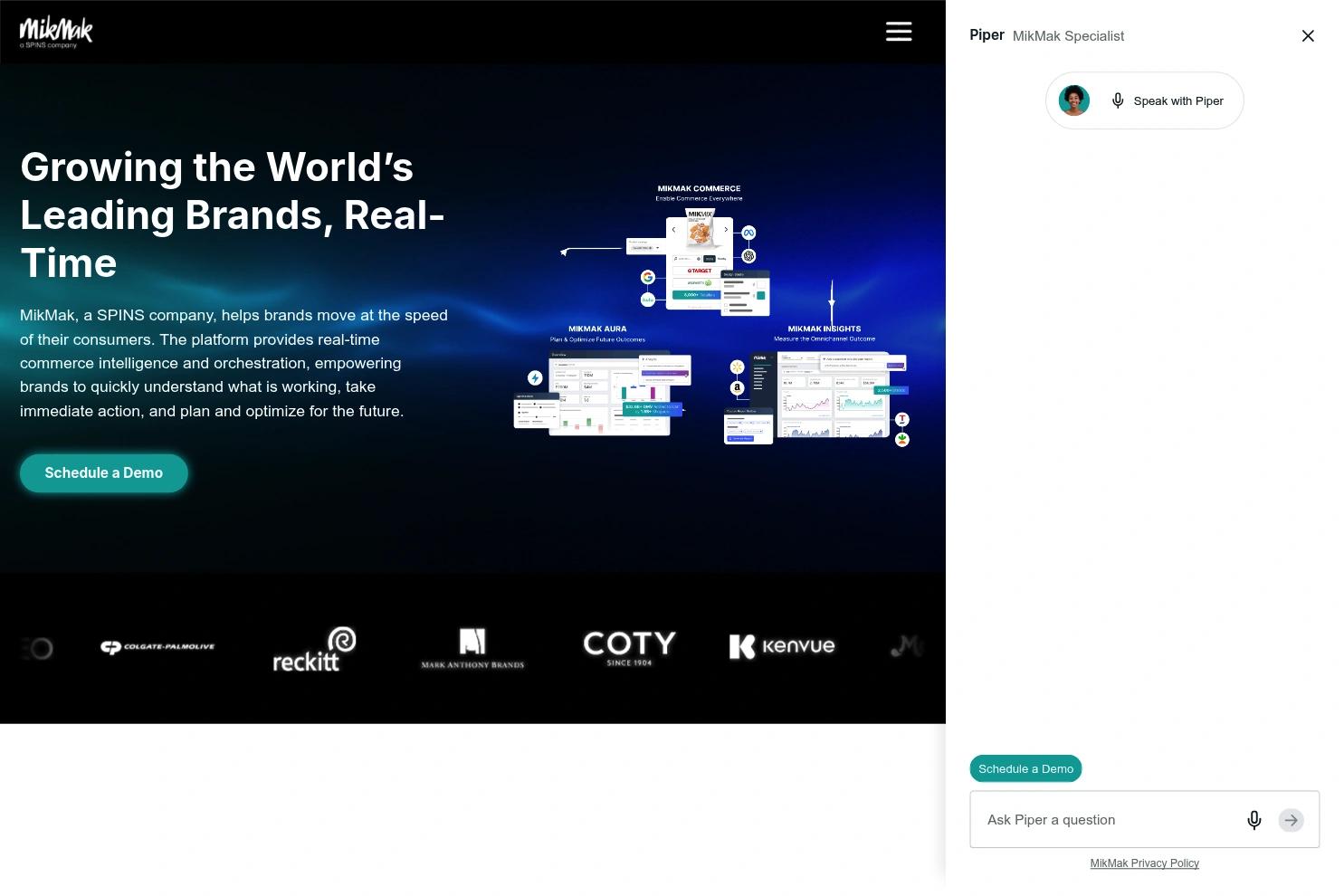Click the MIKMAK COMMERCE heading text
The image size is (1344, 896).
click(x=700, y=188)
